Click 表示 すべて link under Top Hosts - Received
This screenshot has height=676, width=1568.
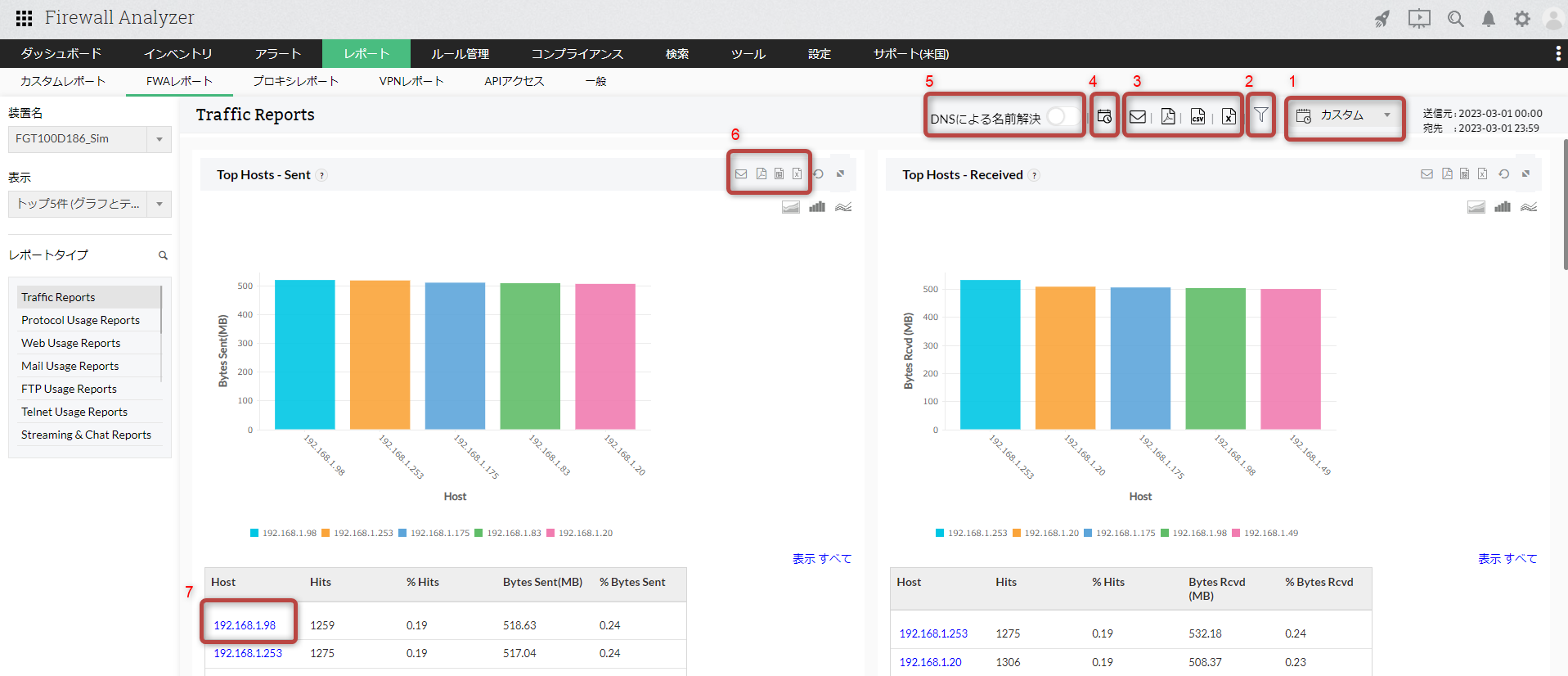tap(1507, 558)
